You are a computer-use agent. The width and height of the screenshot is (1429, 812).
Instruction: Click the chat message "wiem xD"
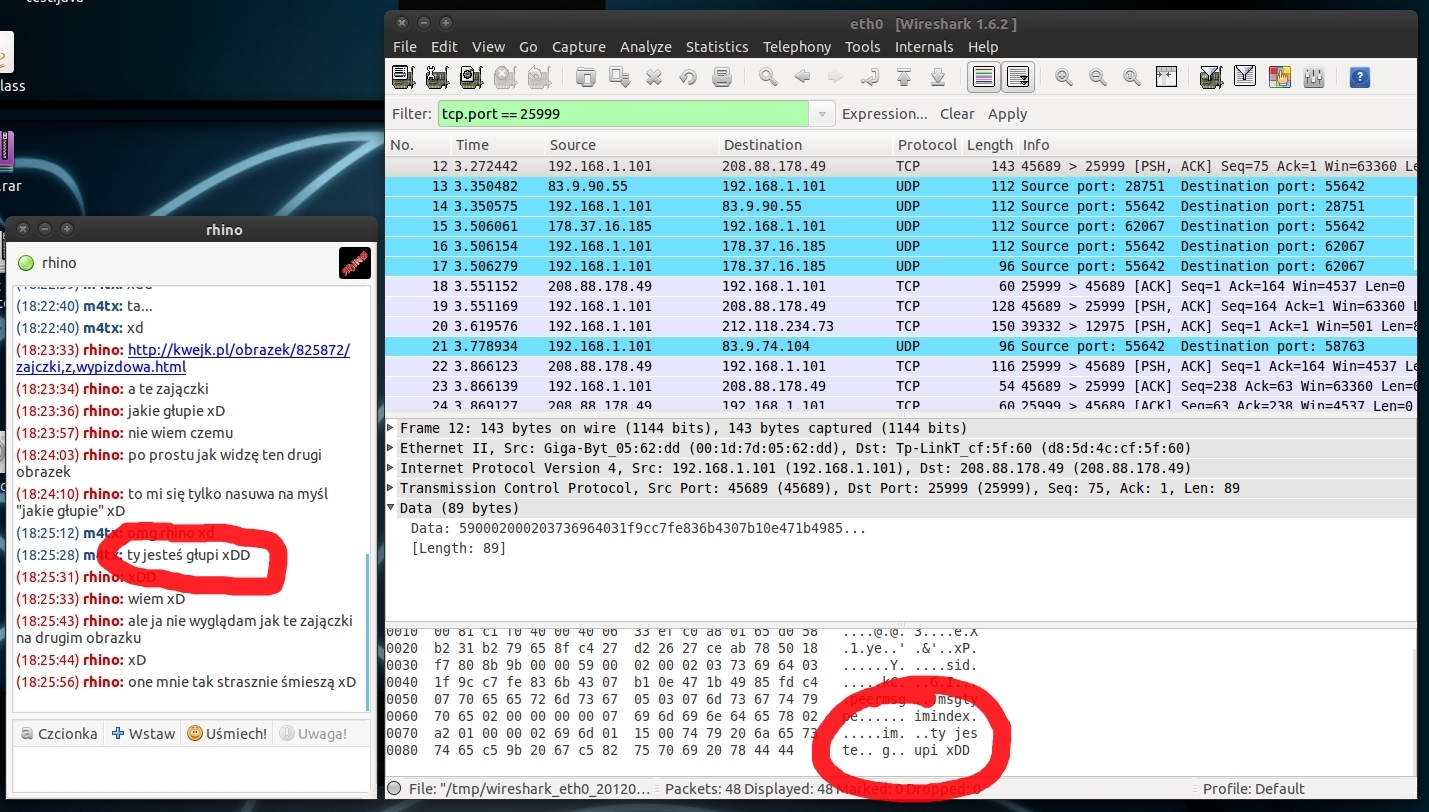[x=156, y=599]
